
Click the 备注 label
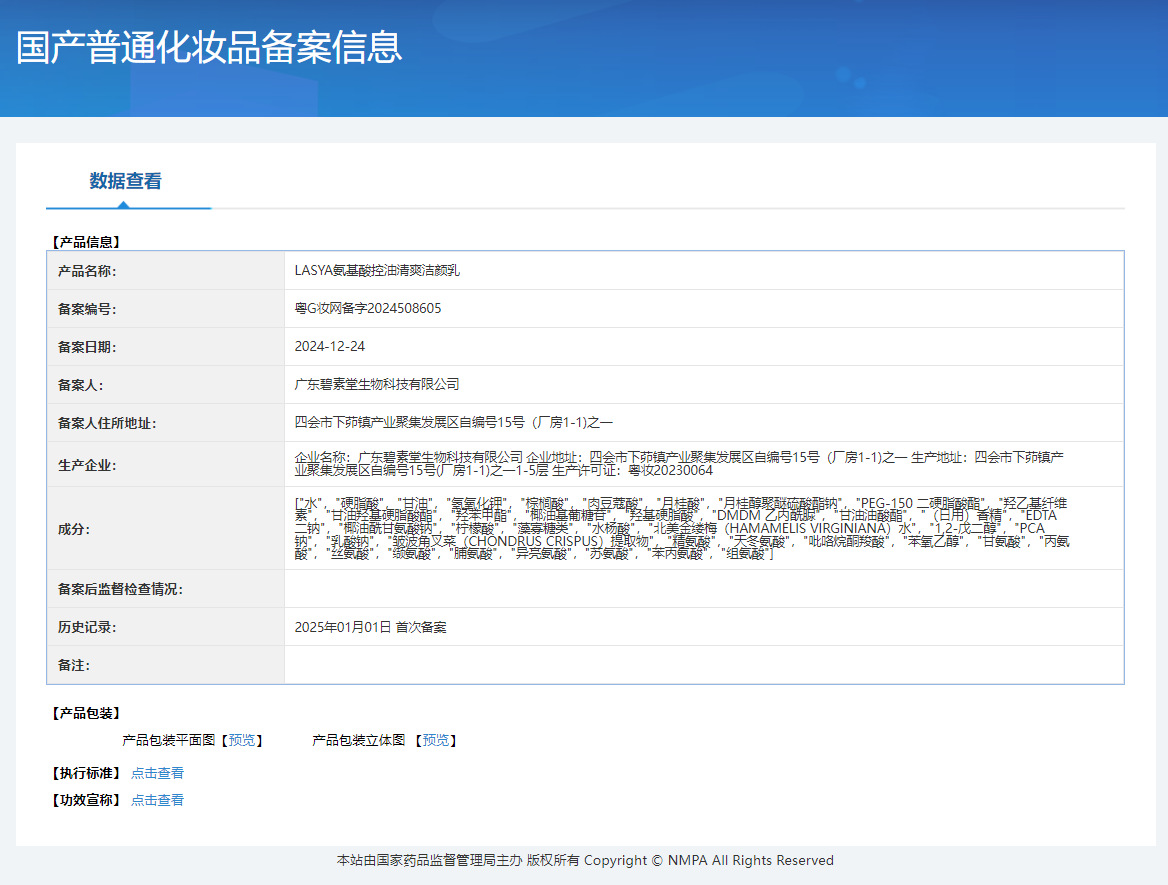[x=74, y=665]
